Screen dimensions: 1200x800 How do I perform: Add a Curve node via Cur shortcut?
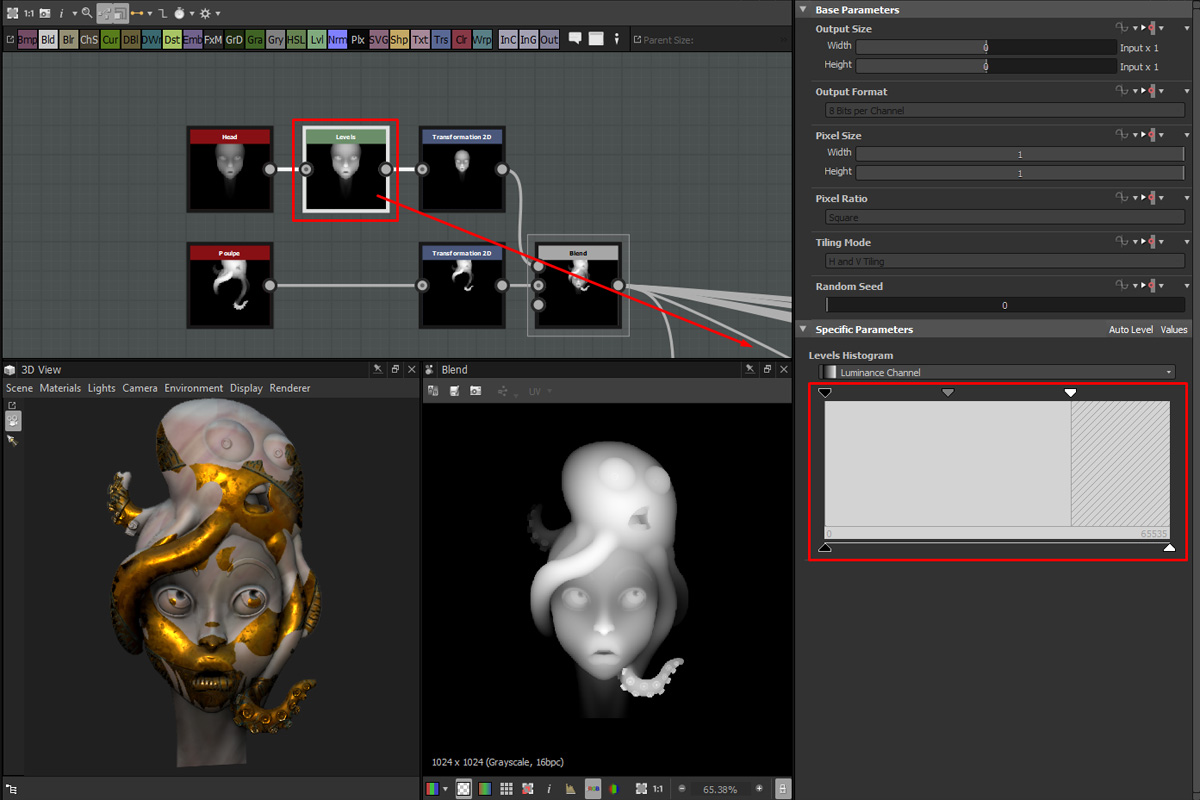(x=110, y=40)
